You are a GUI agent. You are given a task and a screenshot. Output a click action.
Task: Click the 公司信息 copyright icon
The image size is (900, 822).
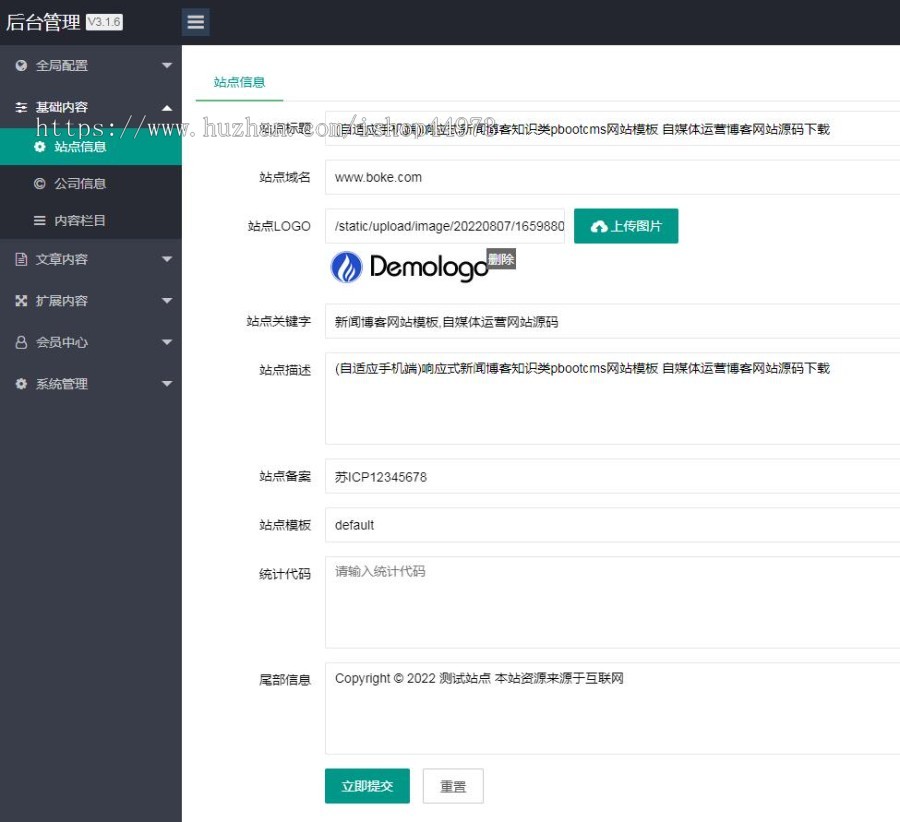tap(40, 184)
